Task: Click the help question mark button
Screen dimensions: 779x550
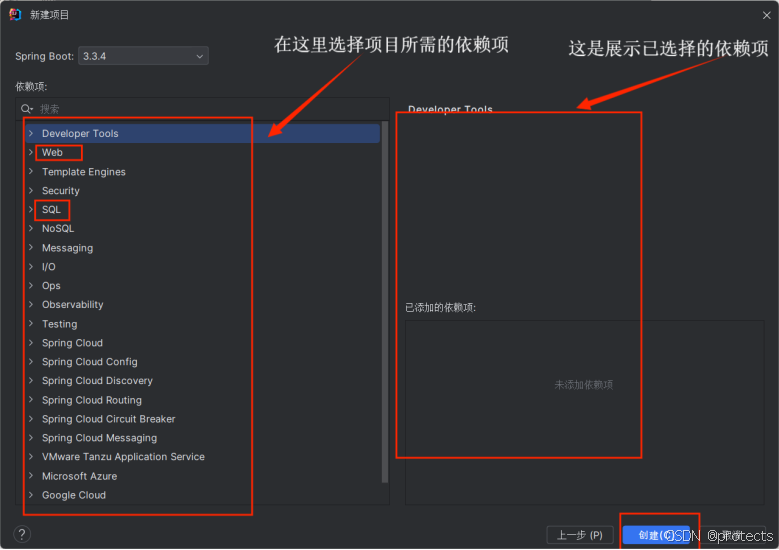Action: coord(22,534)
